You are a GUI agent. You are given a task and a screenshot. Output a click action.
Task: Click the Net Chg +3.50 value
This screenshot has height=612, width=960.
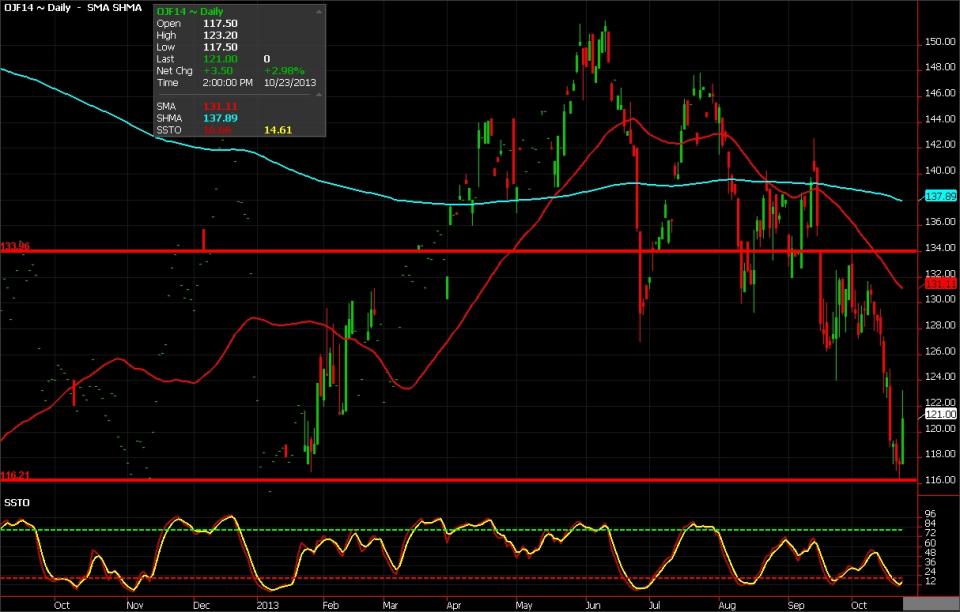click(x=217, y=71)
